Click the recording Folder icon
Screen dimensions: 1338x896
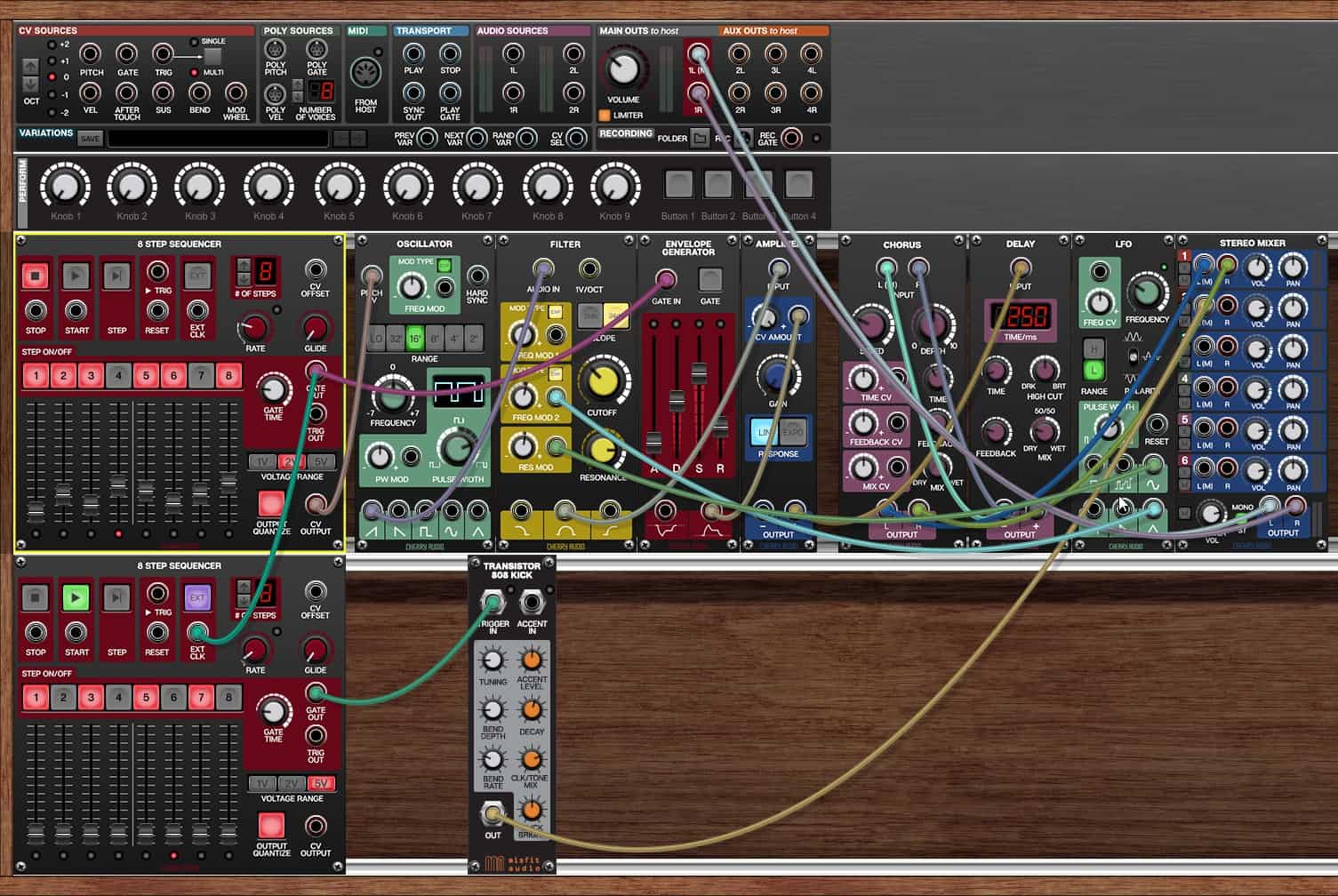tap(701, 138)
